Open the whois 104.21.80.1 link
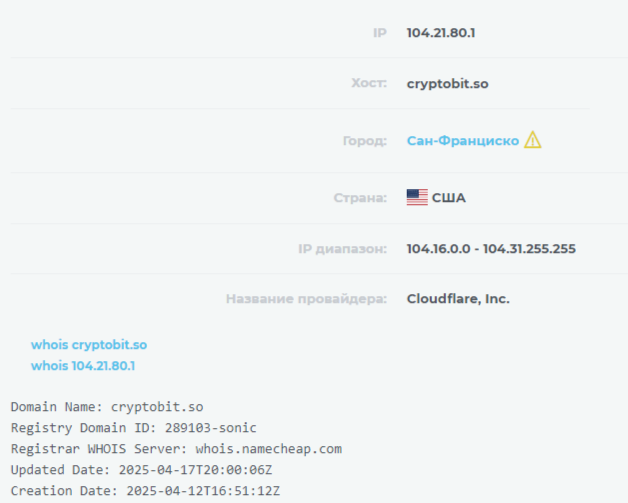Screen dimensions: 628x503 [x=83, y=366]
